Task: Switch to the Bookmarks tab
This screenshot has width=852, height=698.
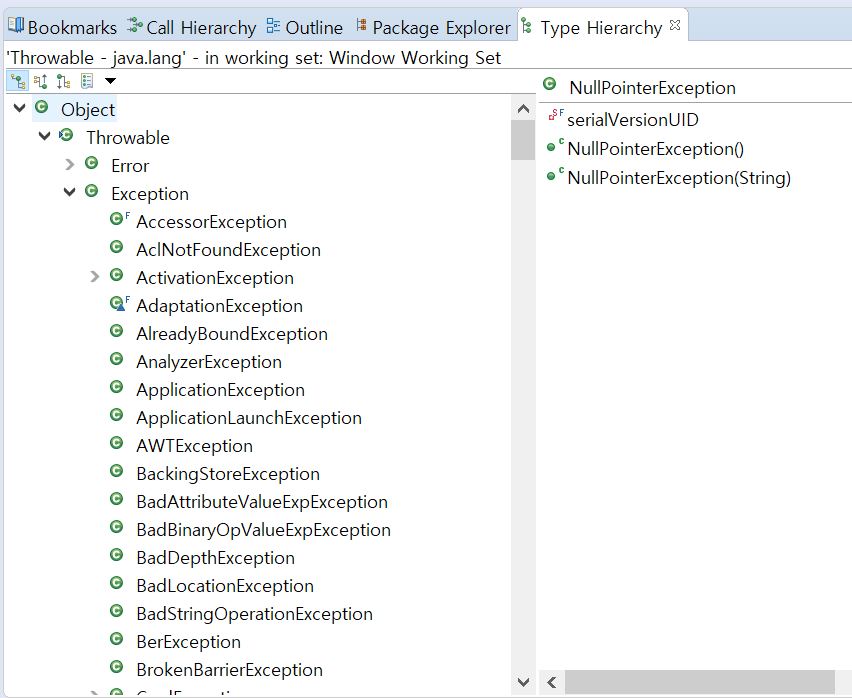Action: [62, 28]
